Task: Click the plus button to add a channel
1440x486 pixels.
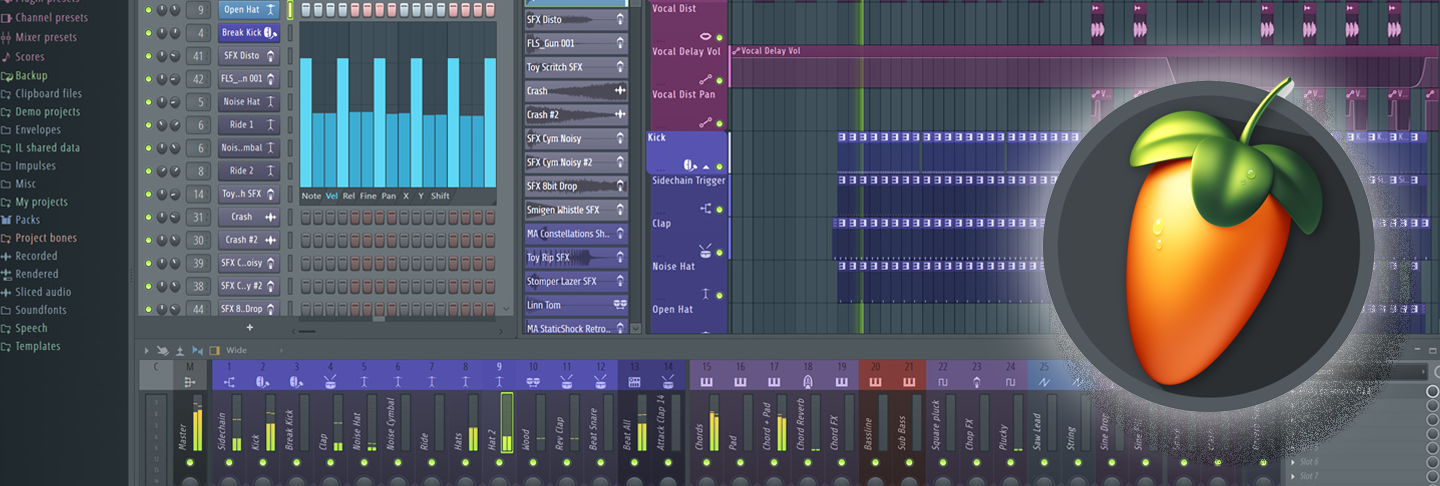Action: [250, 327]
